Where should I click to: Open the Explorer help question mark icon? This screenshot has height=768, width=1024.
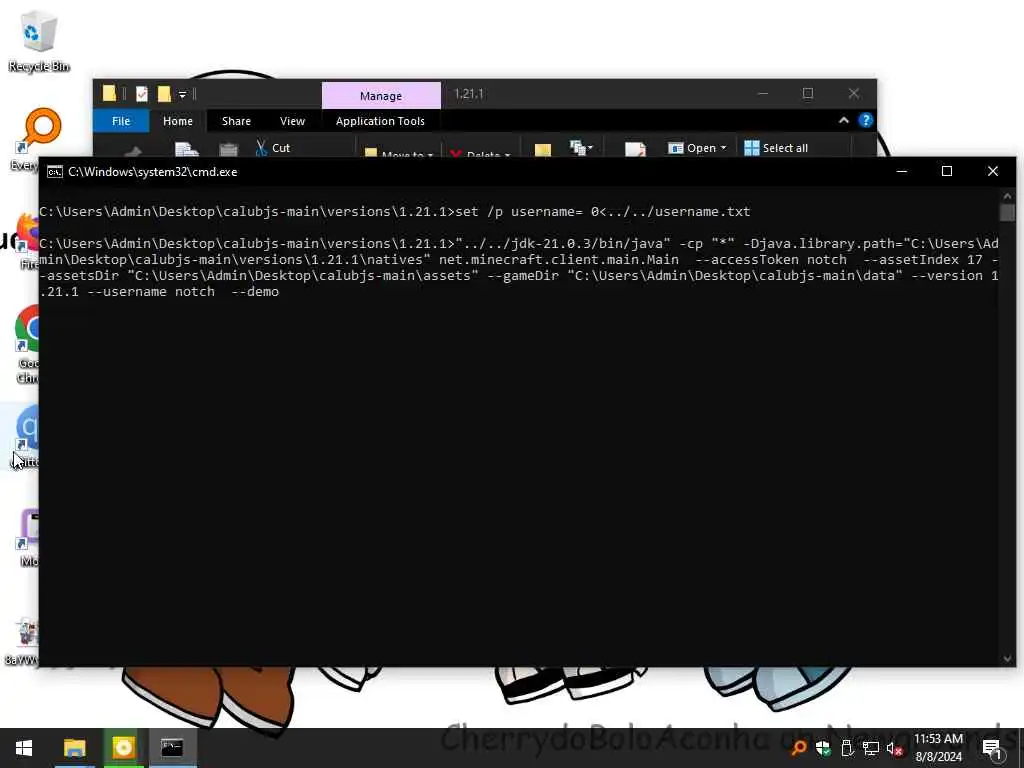pos(865,121)
